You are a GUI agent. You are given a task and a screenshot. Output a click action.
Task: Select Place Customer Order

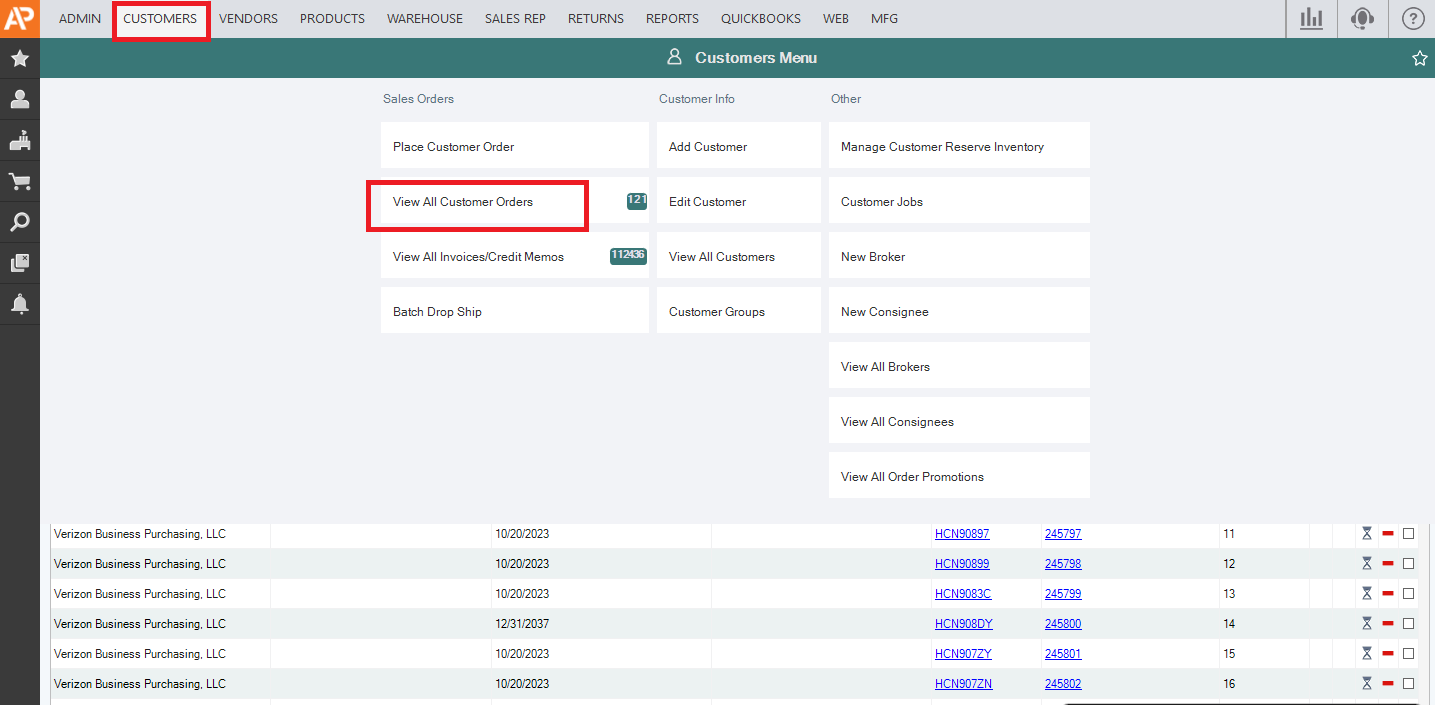click(x=454, y=147)
